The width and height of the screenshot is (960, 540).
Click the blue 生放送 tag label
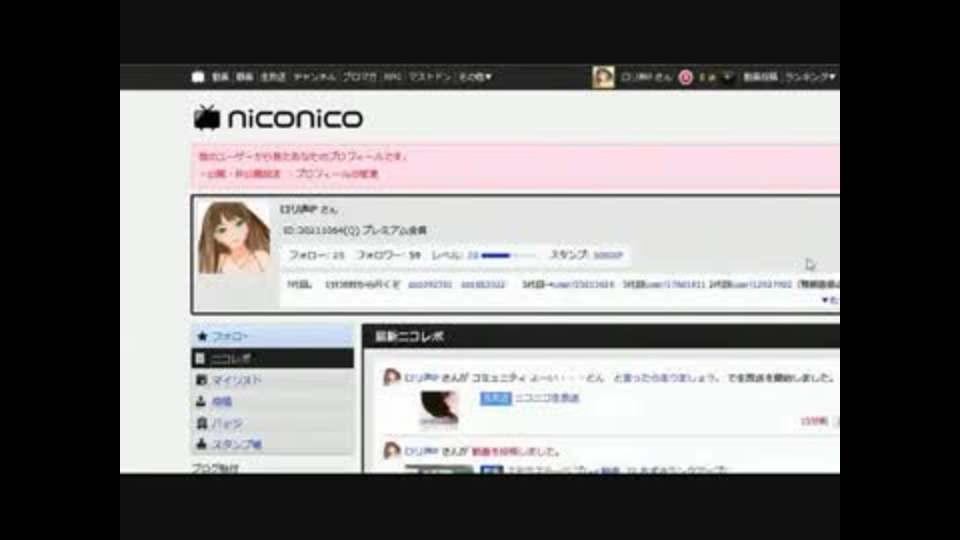pyautogui.click(x=495, y=399)
